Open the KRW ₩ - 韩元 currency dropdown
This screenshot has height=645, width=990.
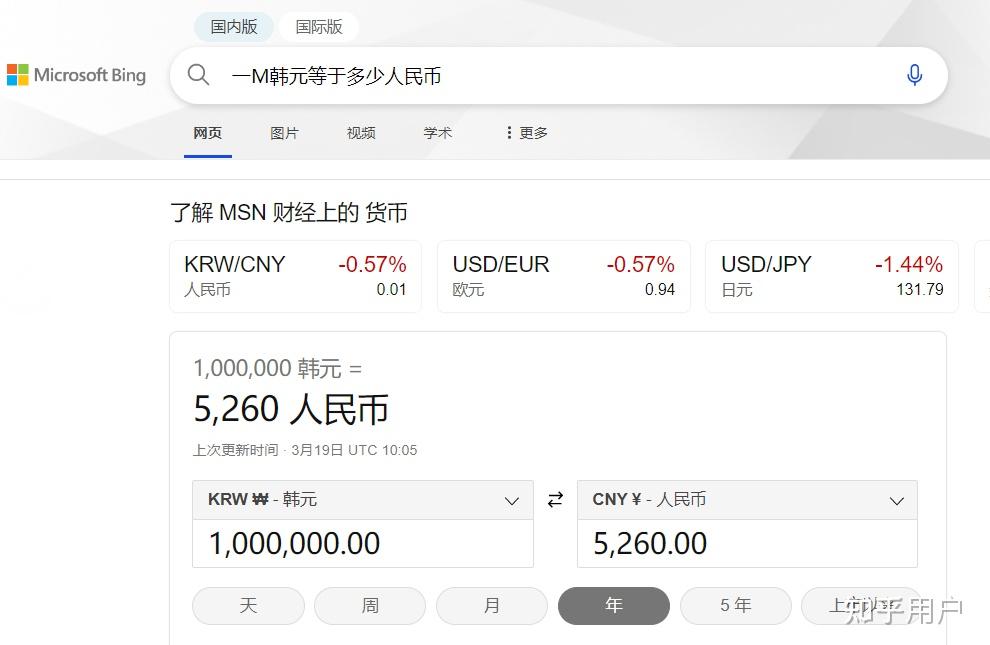coord(363,500)
